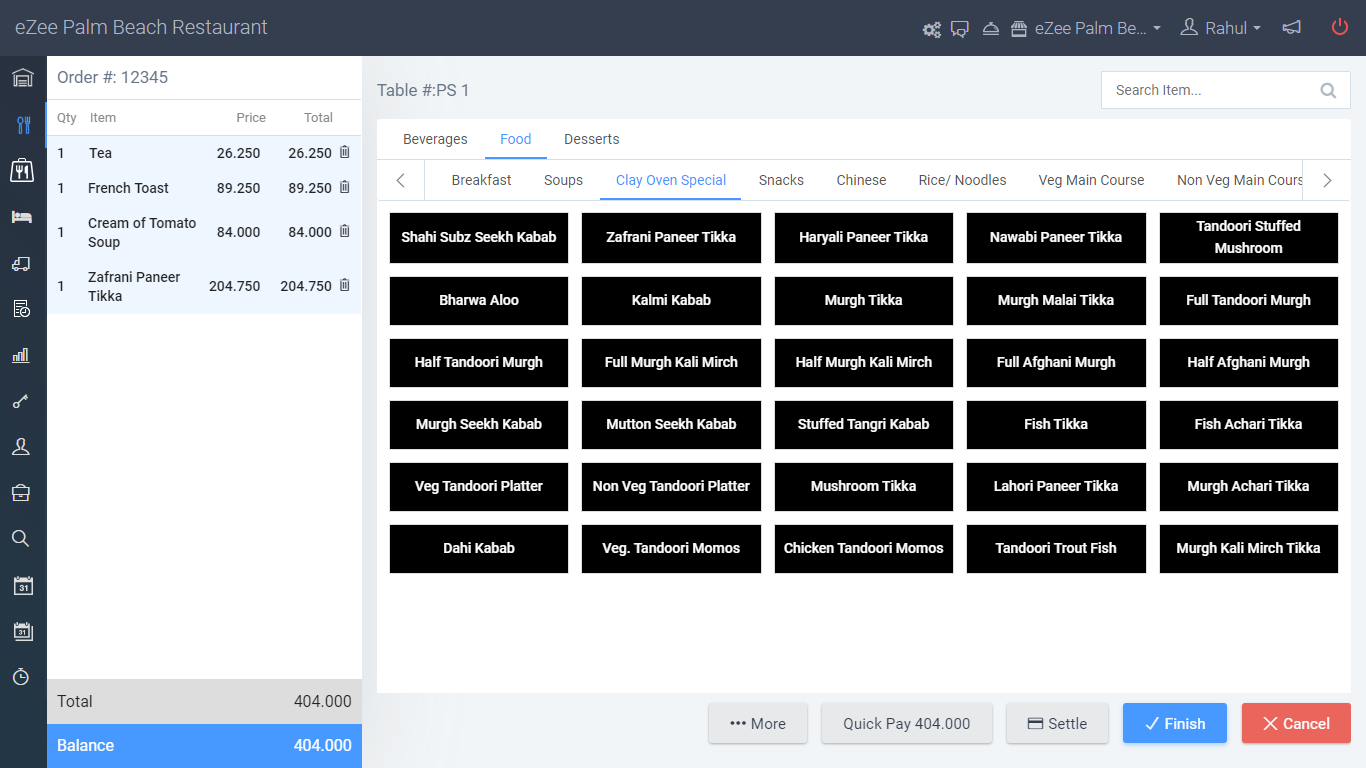1366x768 pixels.
Task: Open the stacked calendar icon in the sidebar
Action: tap(22, 631)
